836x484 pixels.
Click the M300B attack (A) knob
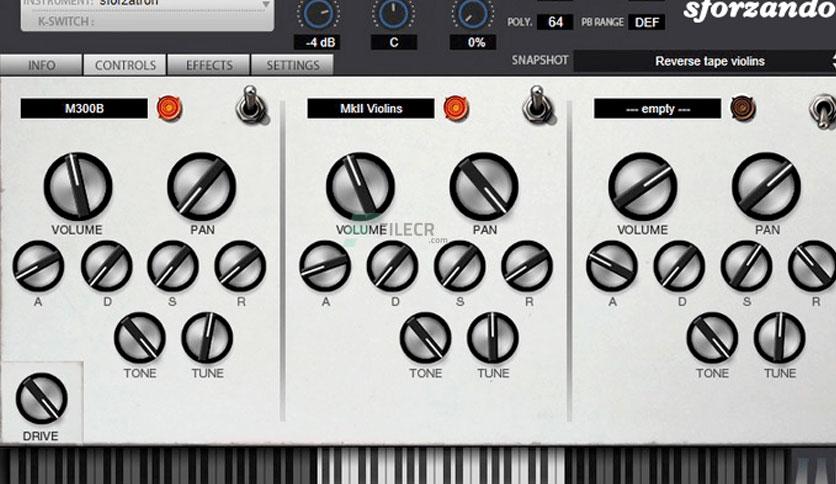(38, 266)
